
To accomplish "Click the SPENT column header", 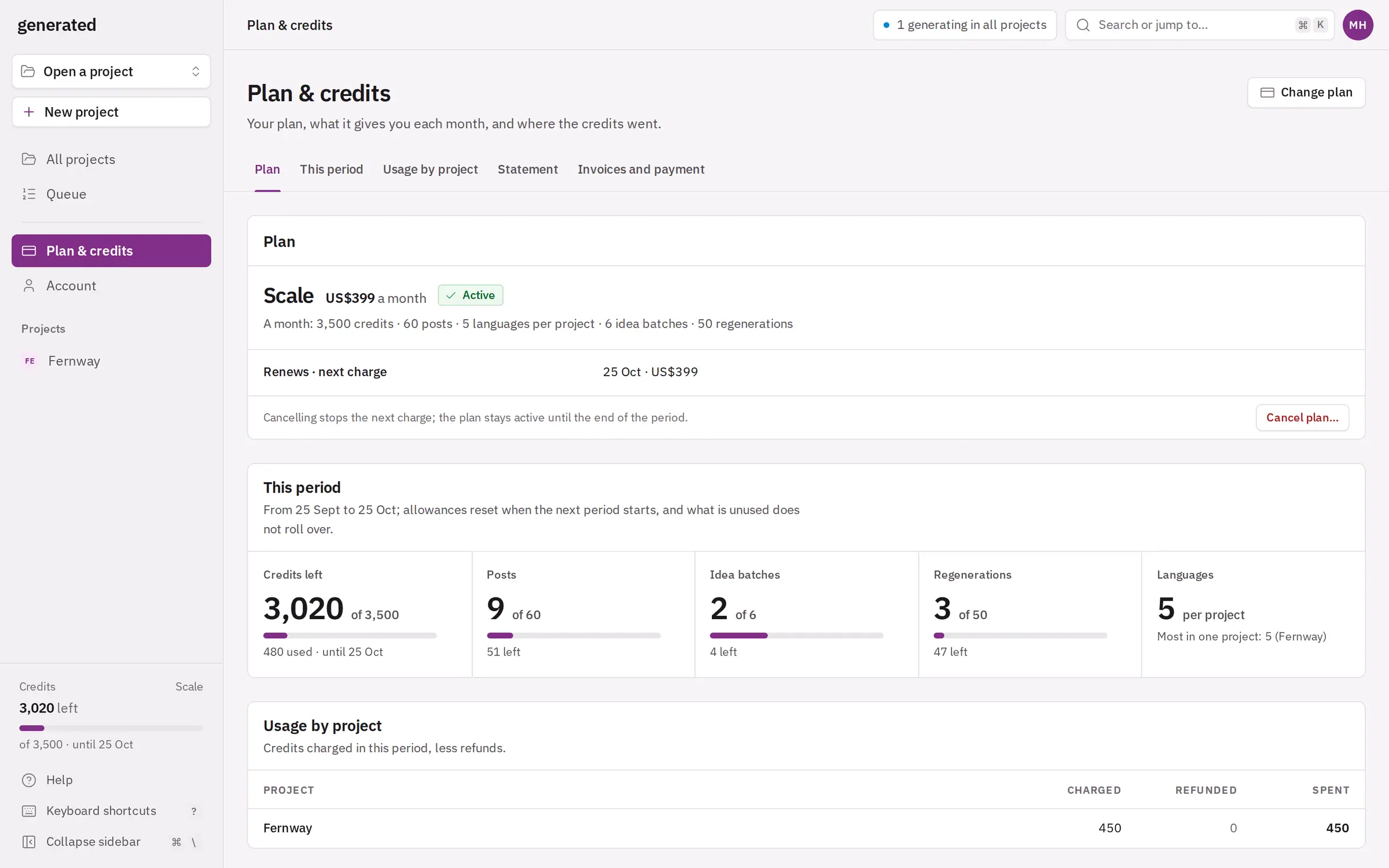I will [1331, 790].
